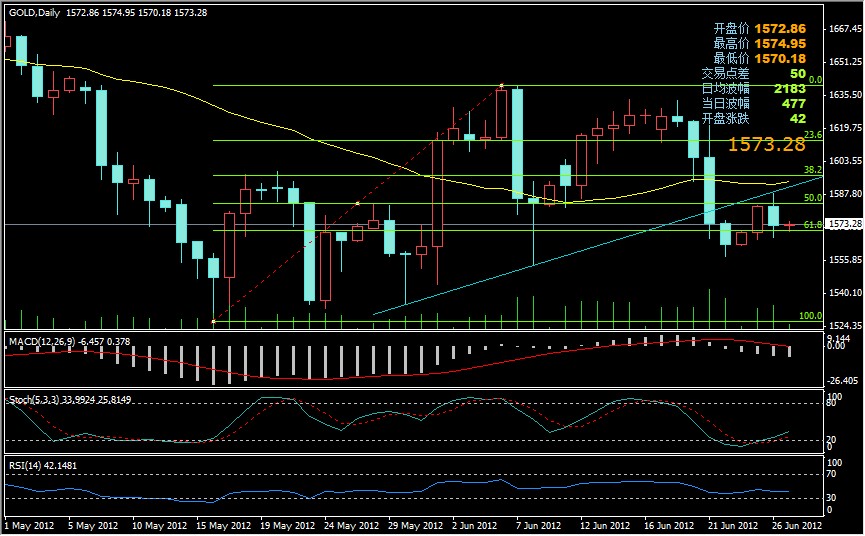Click the 23.6 Fibonacci level label

pyautogui.click(x=812, y=135)
